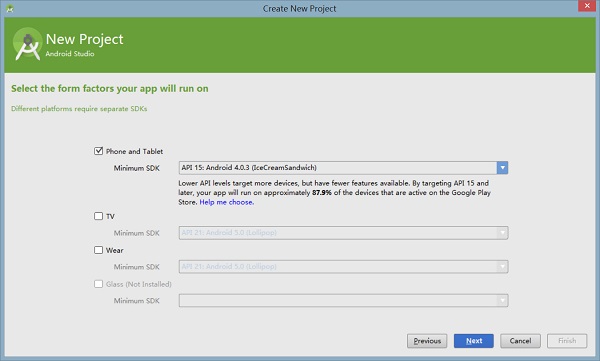Click the greyed-out Finish button

pyautogui.click(x=567, y=341)
